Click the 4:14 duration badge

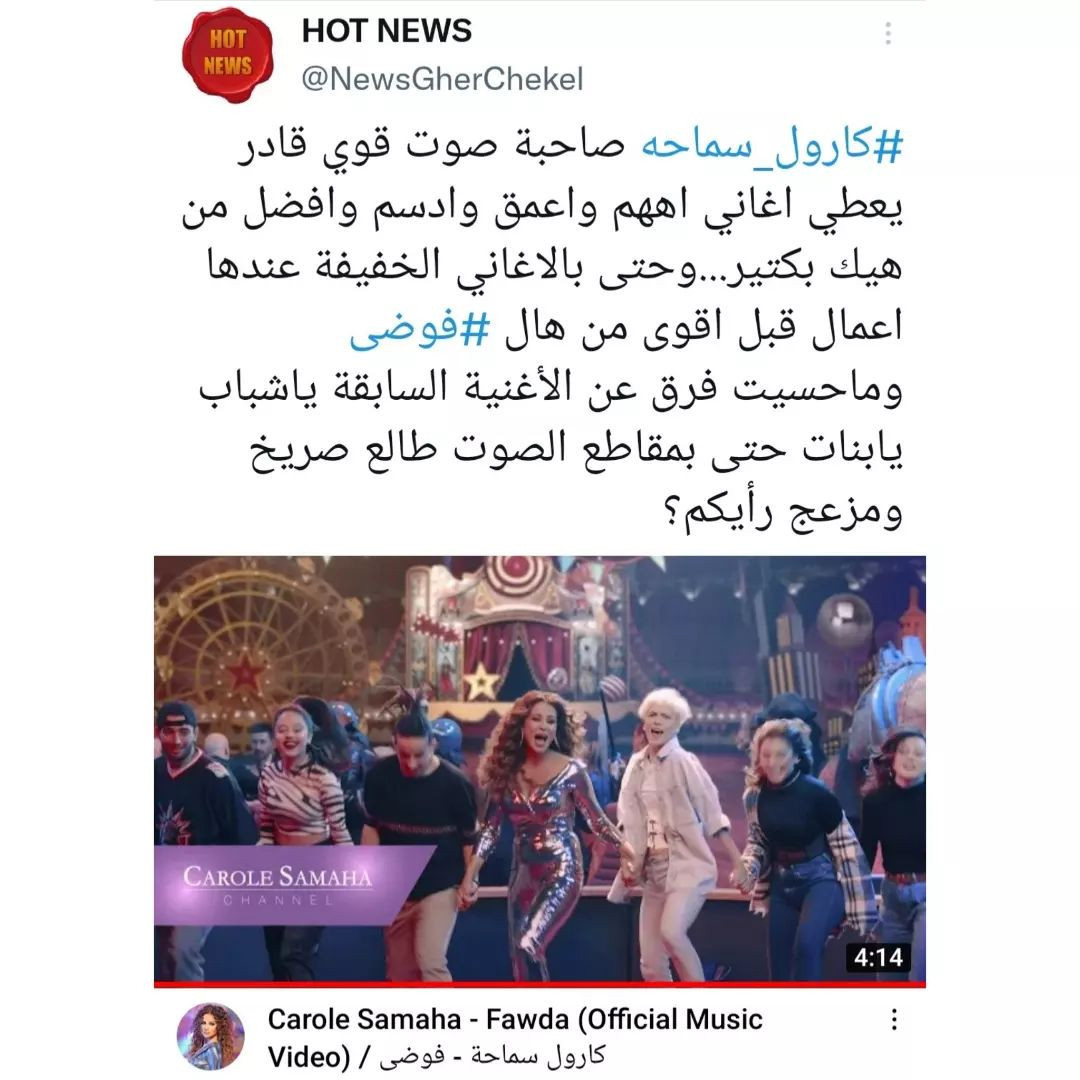tap(878, 957)
